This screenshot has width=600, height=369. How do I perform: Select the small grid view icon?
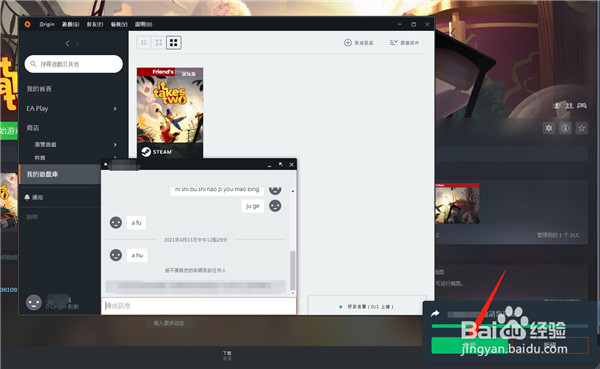(x=144, y=42)
